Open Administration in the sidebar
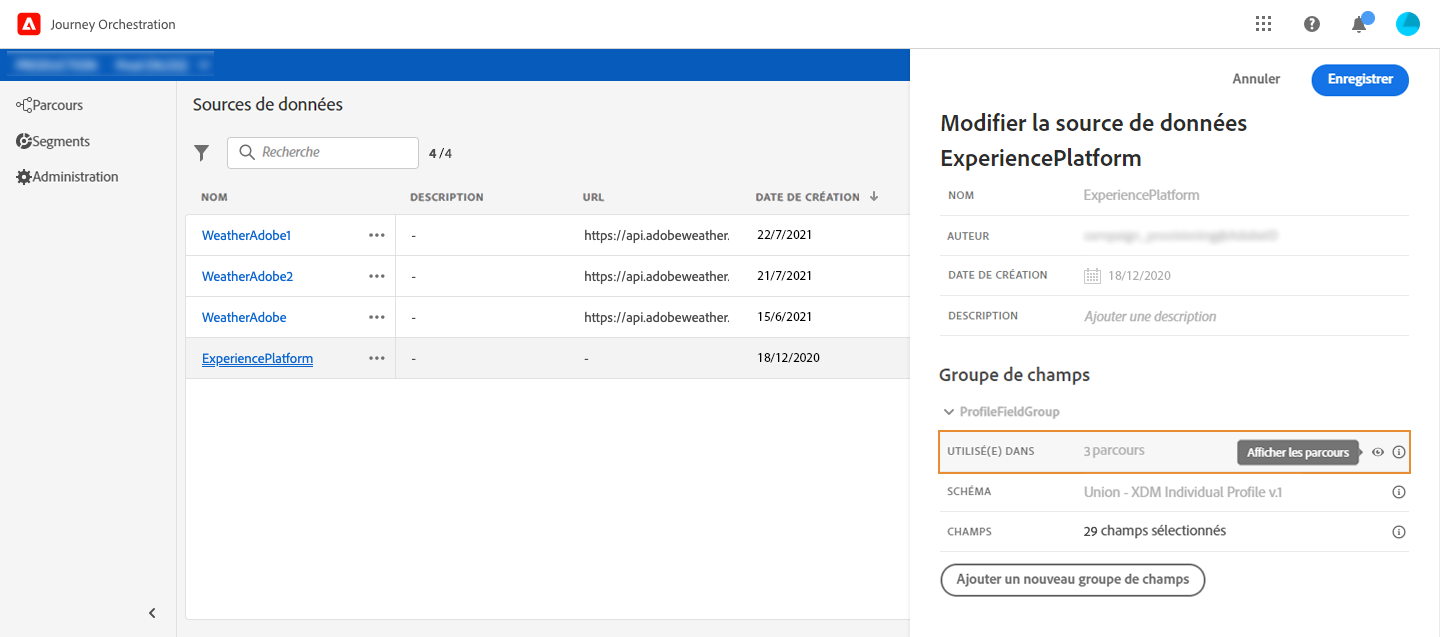 (67, 177)
